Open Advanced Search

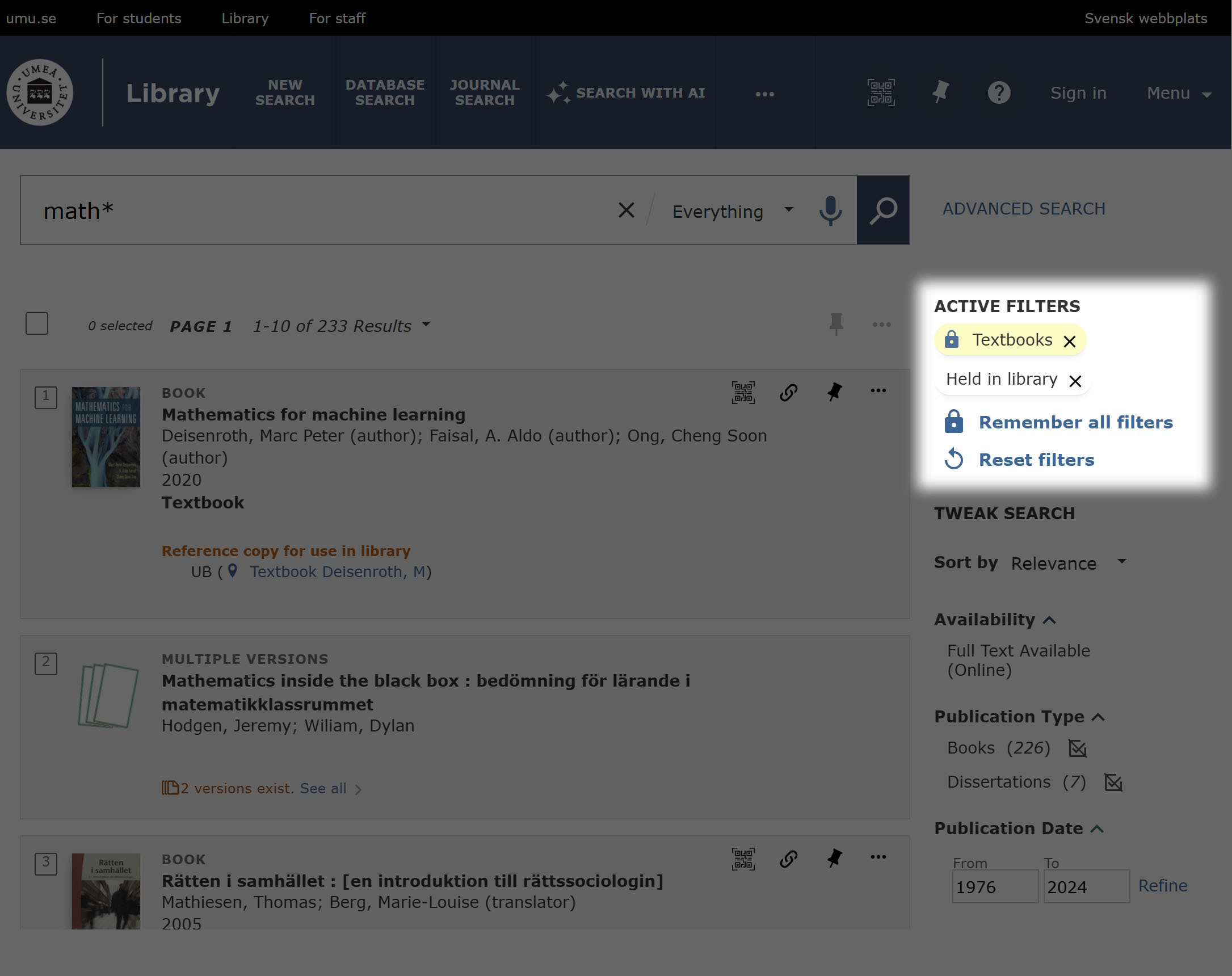[x=1023, y=208]
